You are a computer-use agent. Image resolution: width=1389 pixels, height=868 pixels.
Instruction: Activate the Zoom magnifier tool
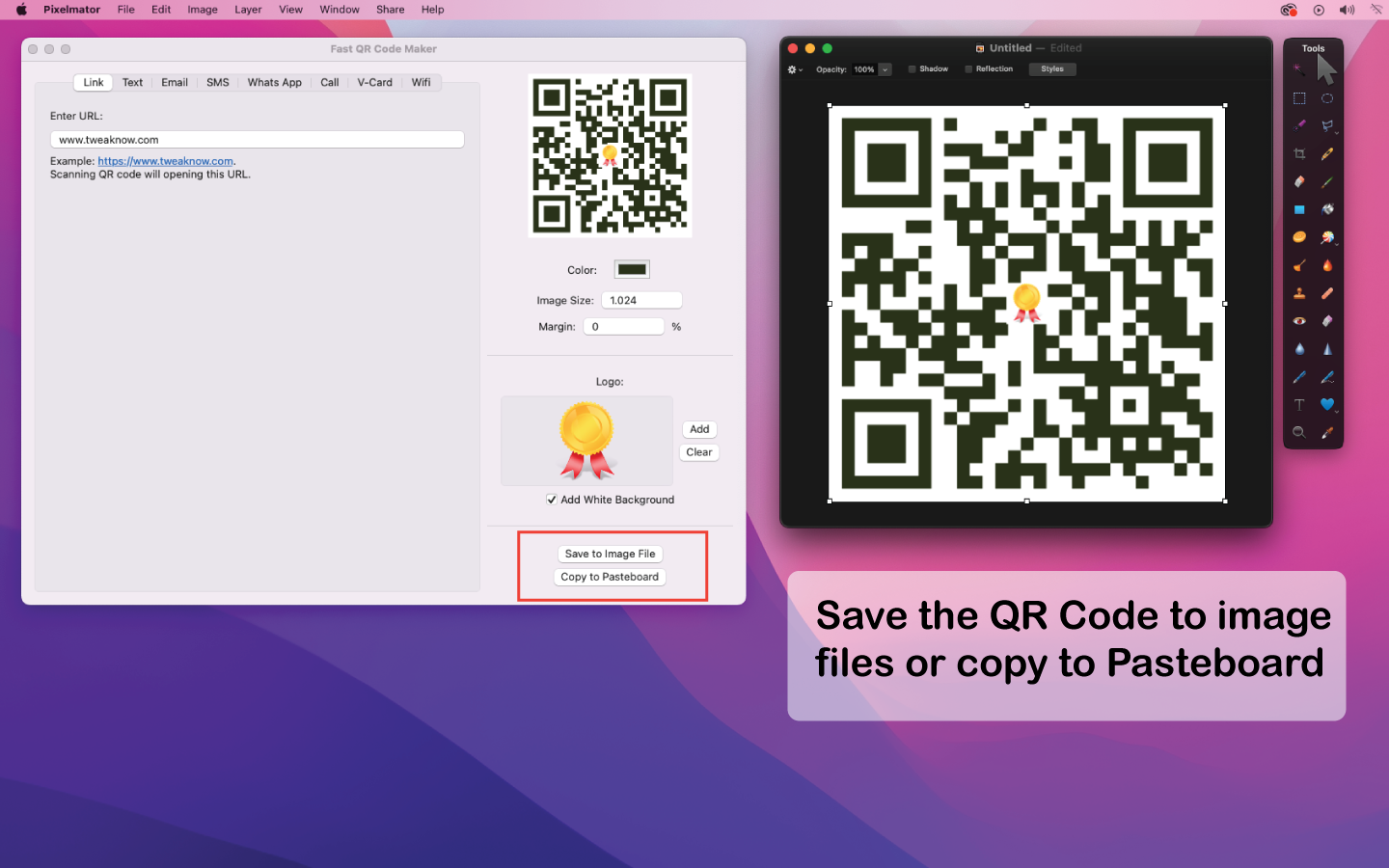click(1299, 433)
